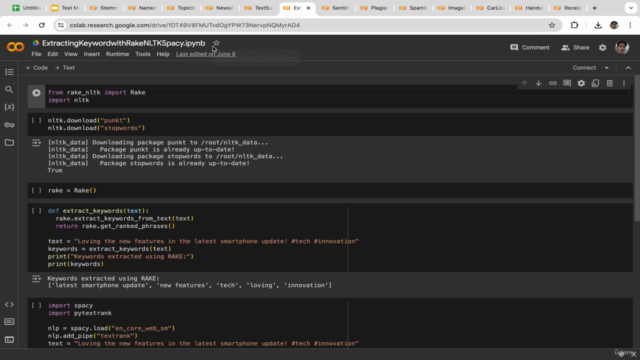The image size is (640, 360).
Task: Expand the Connect options dropdown arrow
Action: point(607,68)
